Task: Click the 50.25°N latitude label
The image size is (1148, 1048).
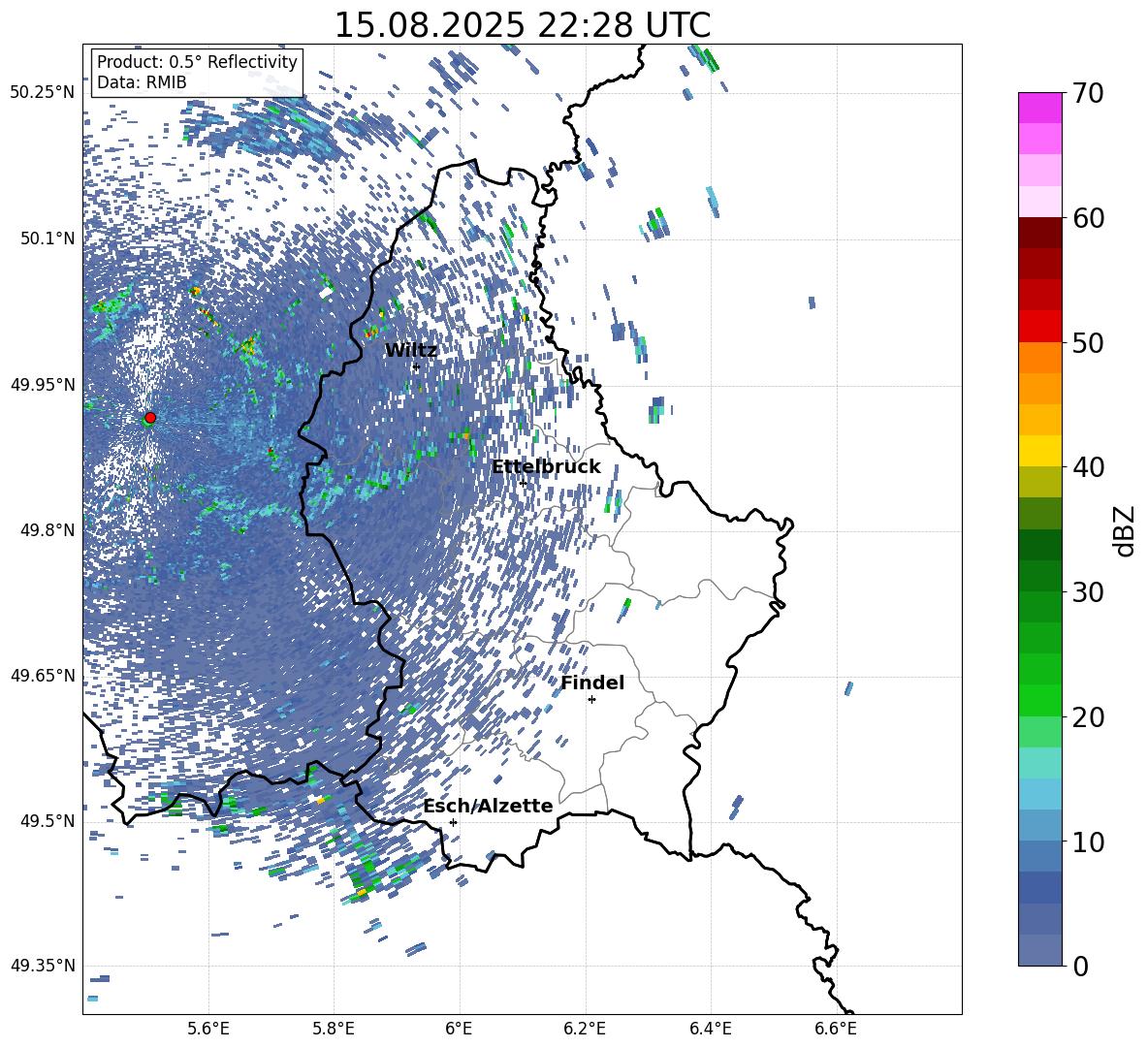Action: [x=43, y=93]
